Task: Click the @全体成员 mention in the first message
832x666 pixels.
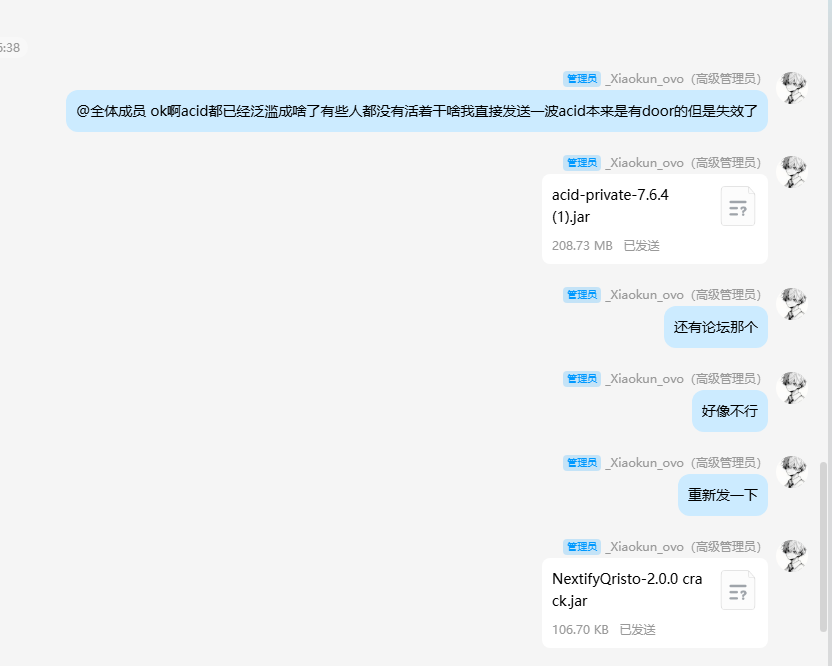Action: [x=111, y=111]
